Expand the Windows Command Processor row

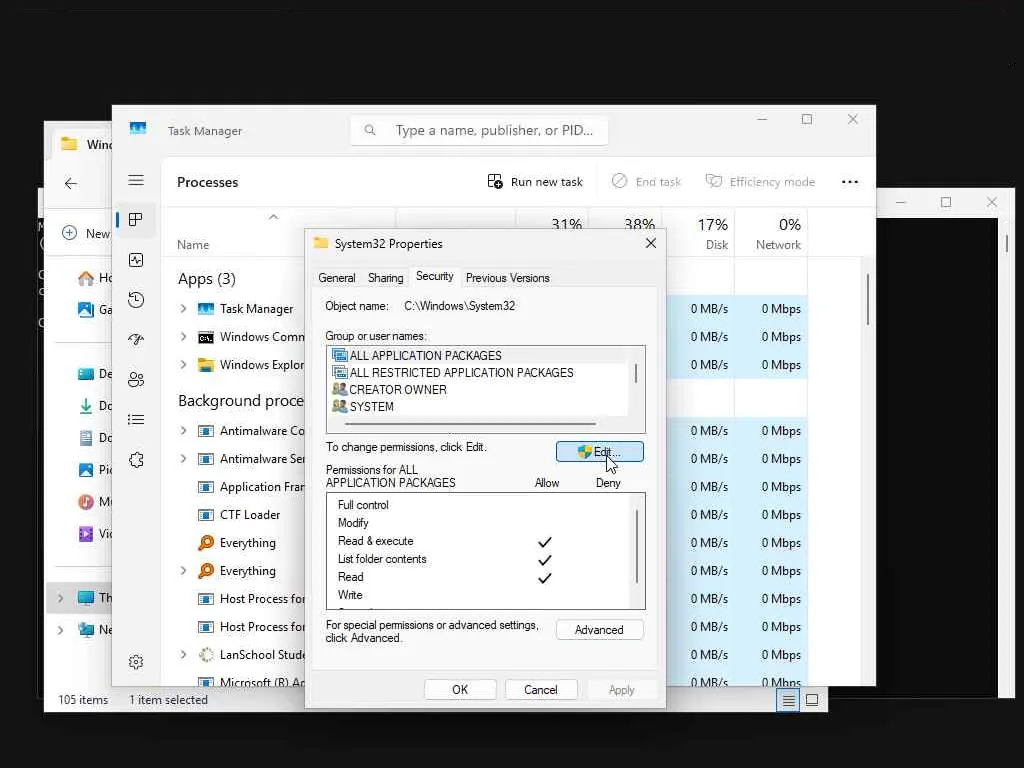[184, 336]
